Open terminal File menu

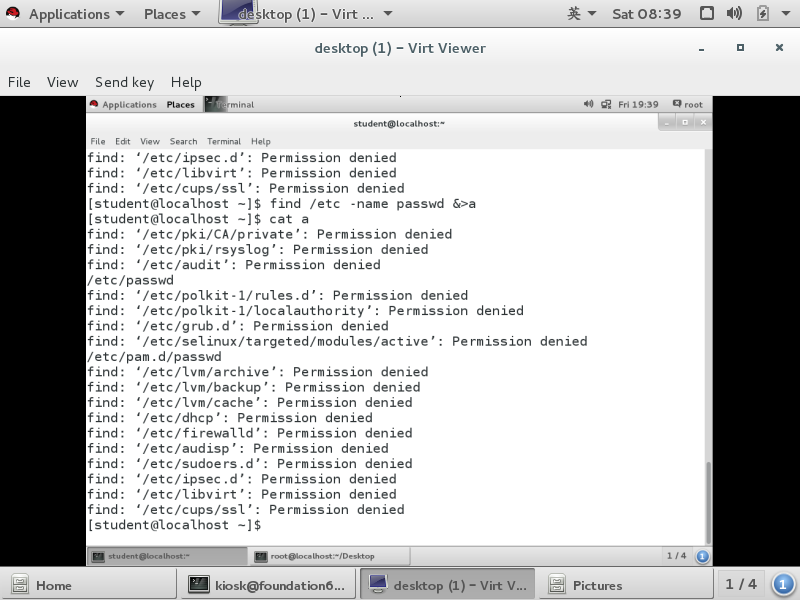pyautogui.click(x=97, y=141)
